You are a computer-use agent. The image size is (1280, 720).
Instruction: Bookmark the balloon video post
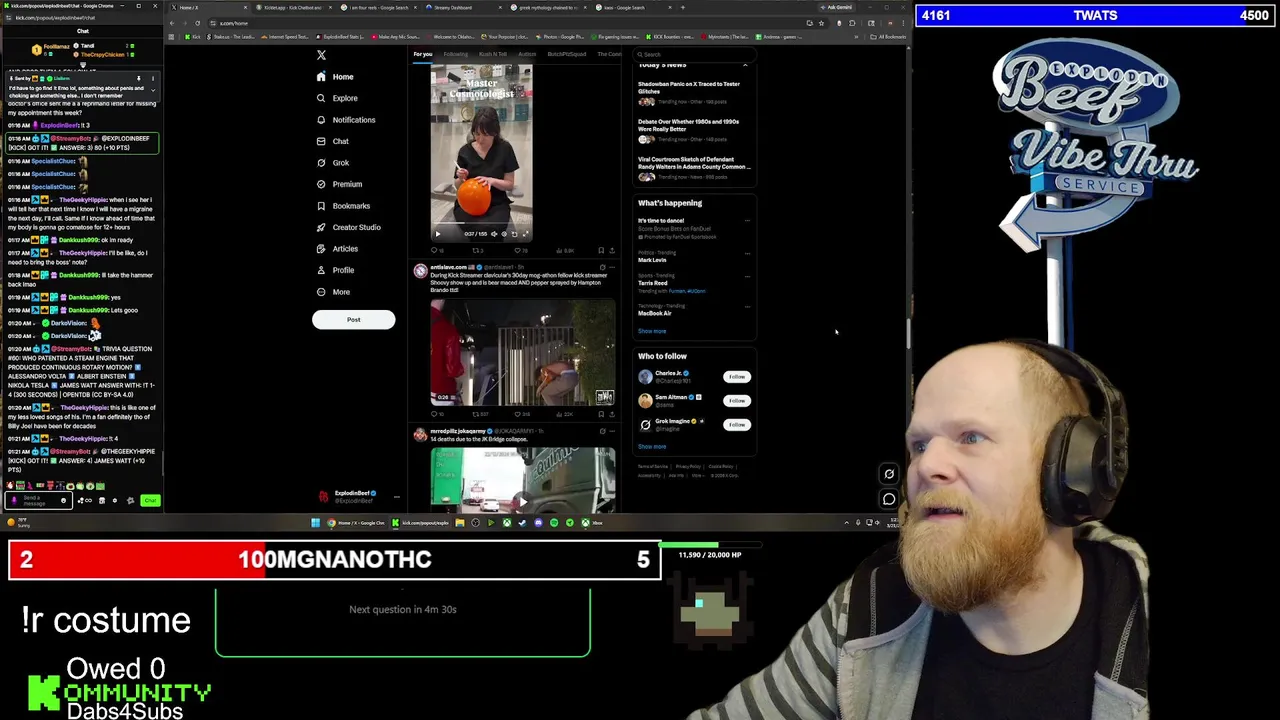tap(601, 251)
